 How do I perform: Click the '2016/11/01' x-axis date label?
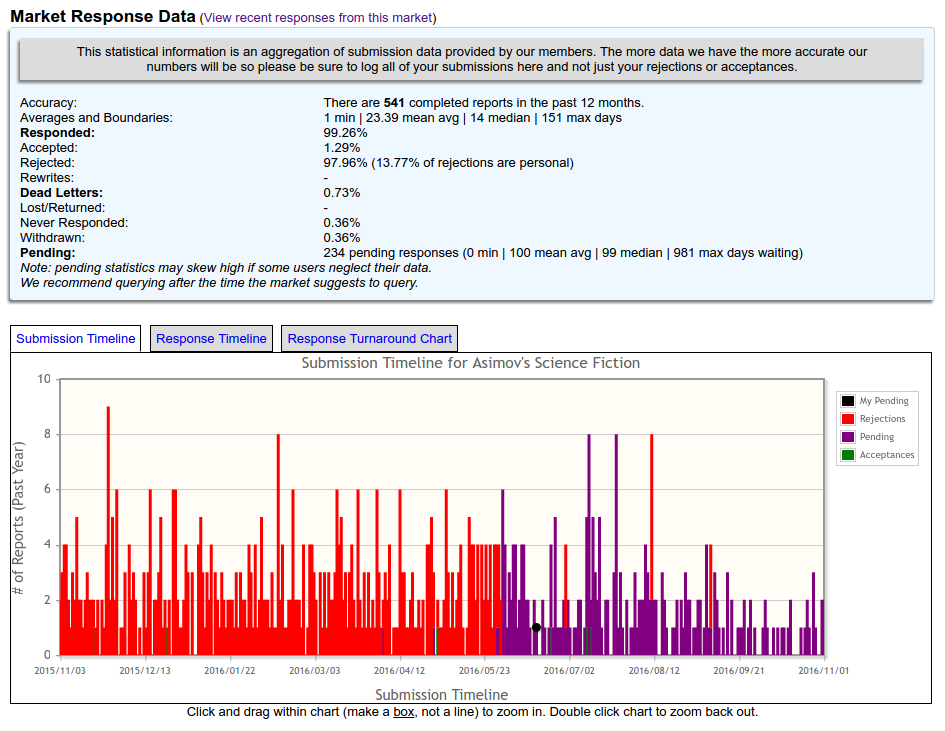824,671
